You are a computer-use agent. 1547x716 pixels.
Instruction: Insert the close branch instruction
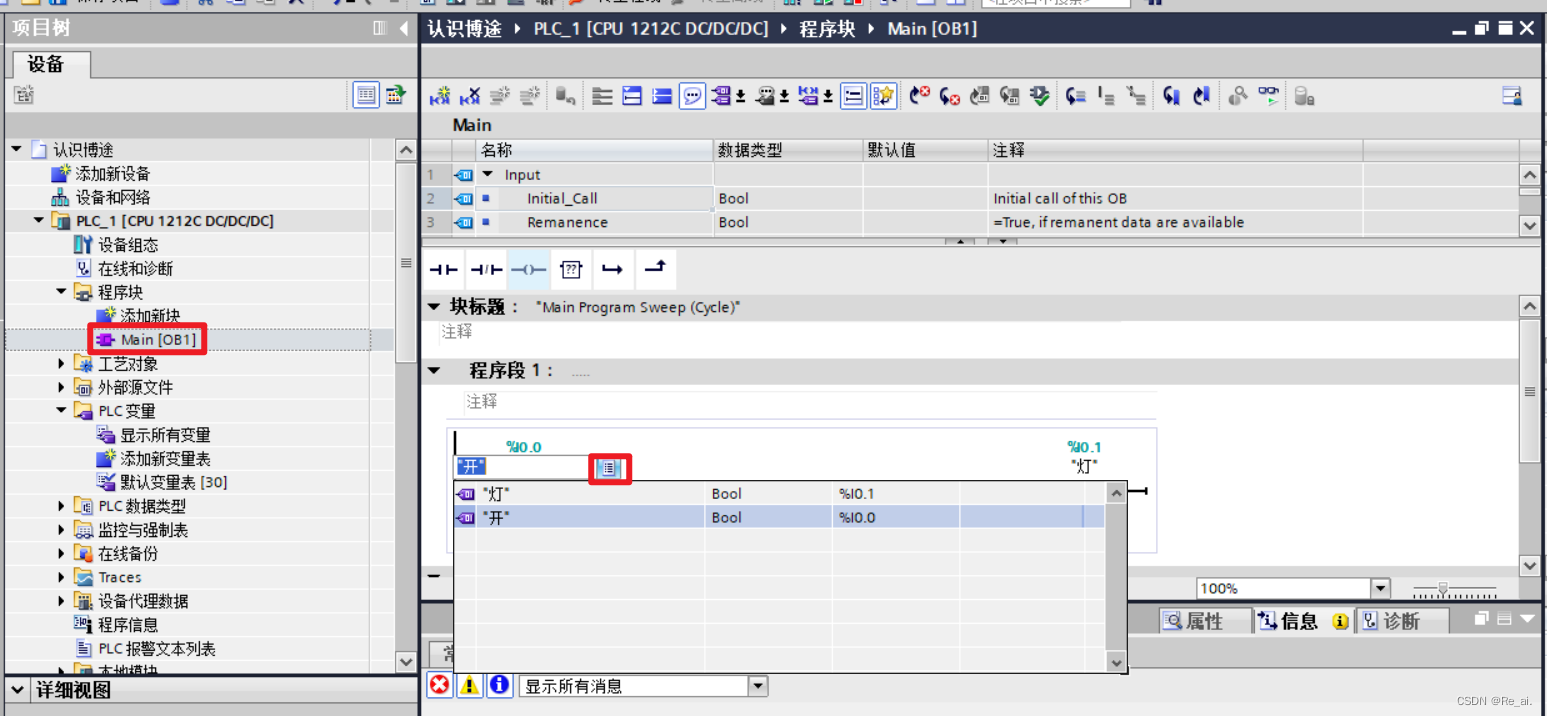[654, 269]
